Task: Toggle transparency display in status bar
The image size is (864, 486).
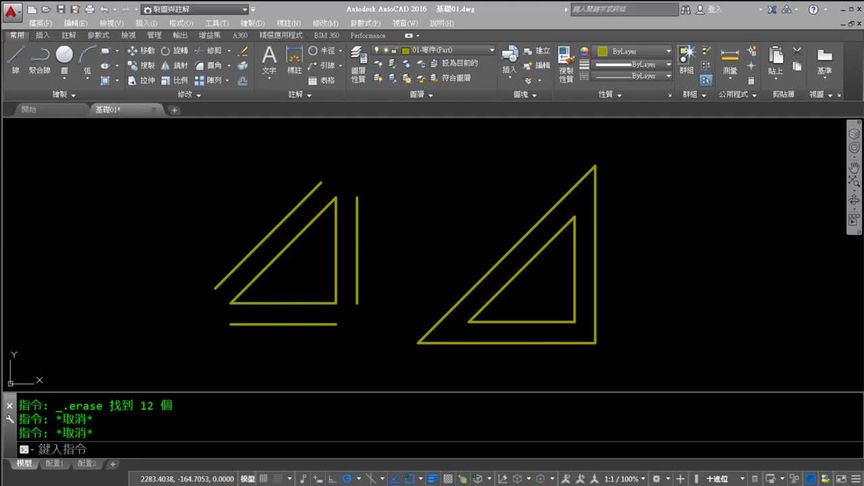Action: coord(448,479)
